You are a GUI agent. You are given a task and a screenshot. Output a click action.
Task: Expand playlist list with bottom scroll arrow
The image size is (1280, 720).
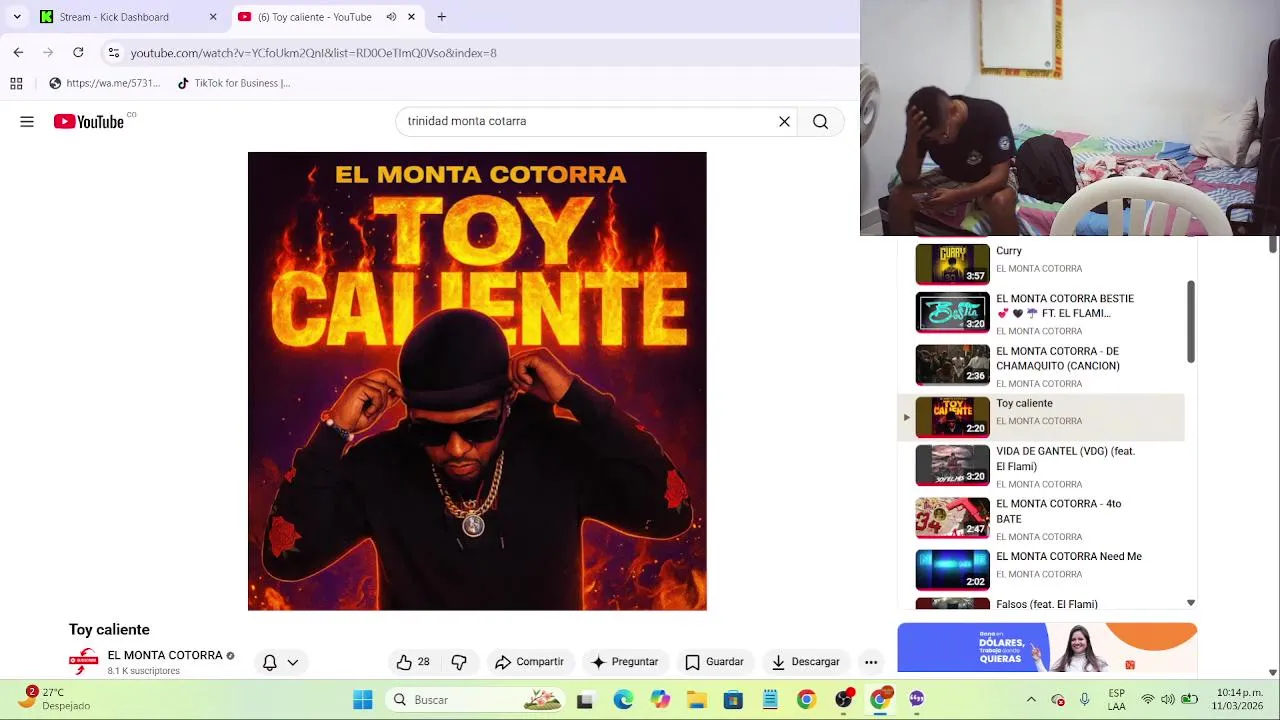tap(1190, 603)
